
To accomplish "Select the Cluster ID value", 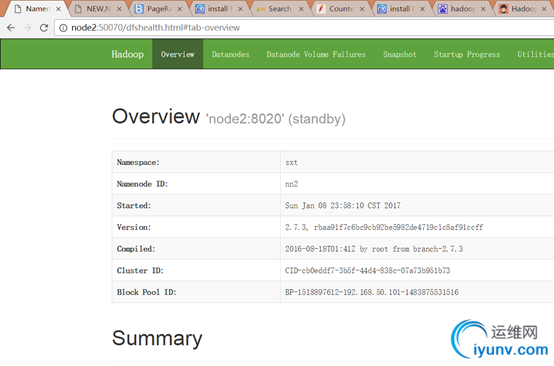I will coord(367,271).
